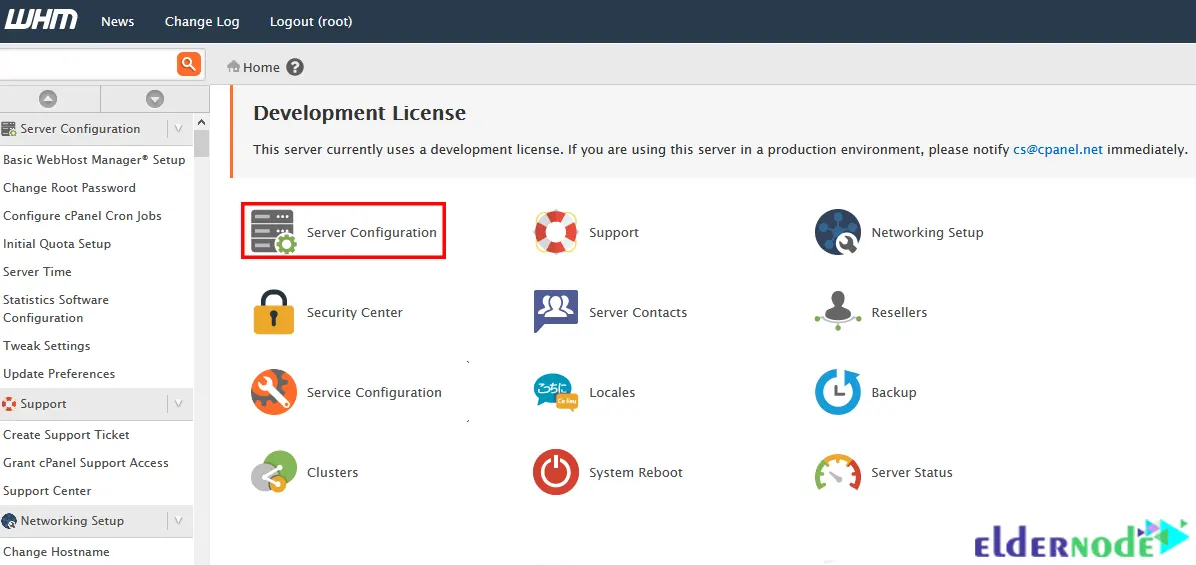
Task: Open the Server Status gauge icon
Action: (838, 472)
